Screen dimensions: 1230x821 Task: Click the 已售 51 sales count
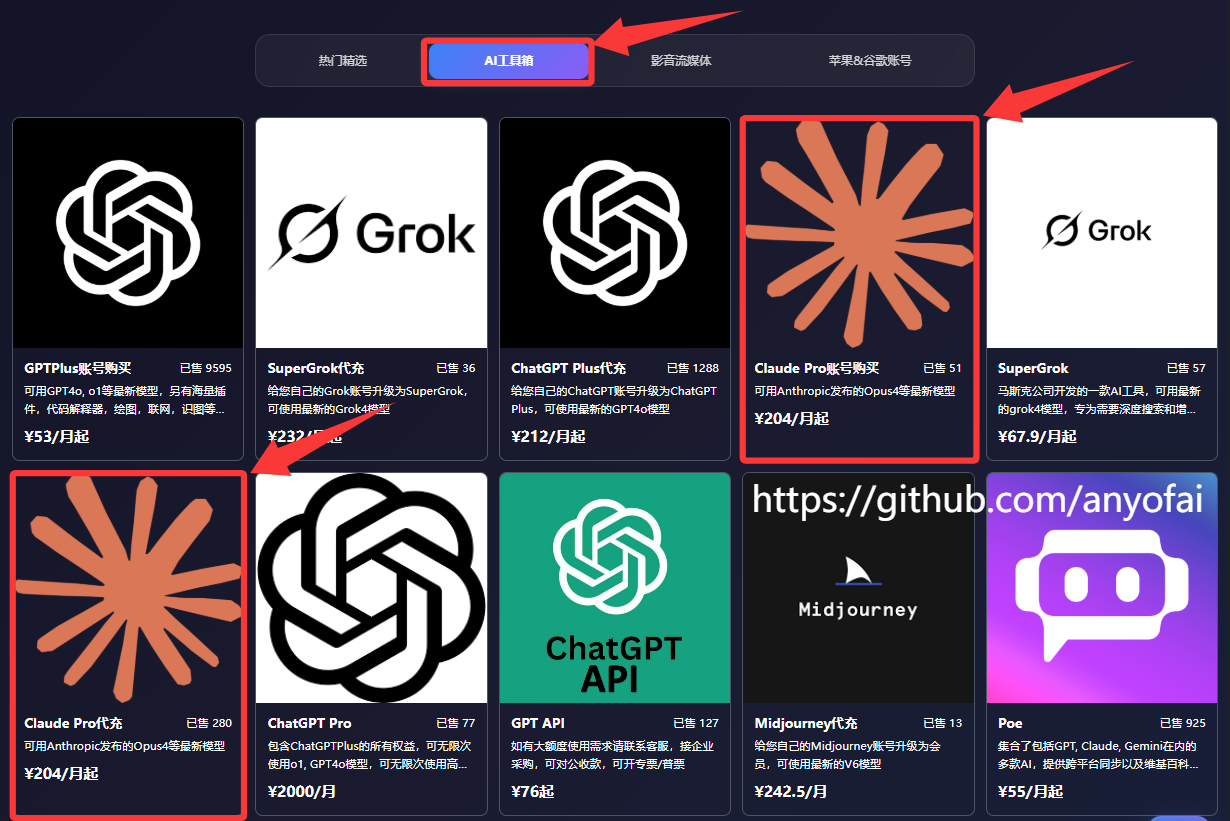pyautogui.click(x=942, y=368)
